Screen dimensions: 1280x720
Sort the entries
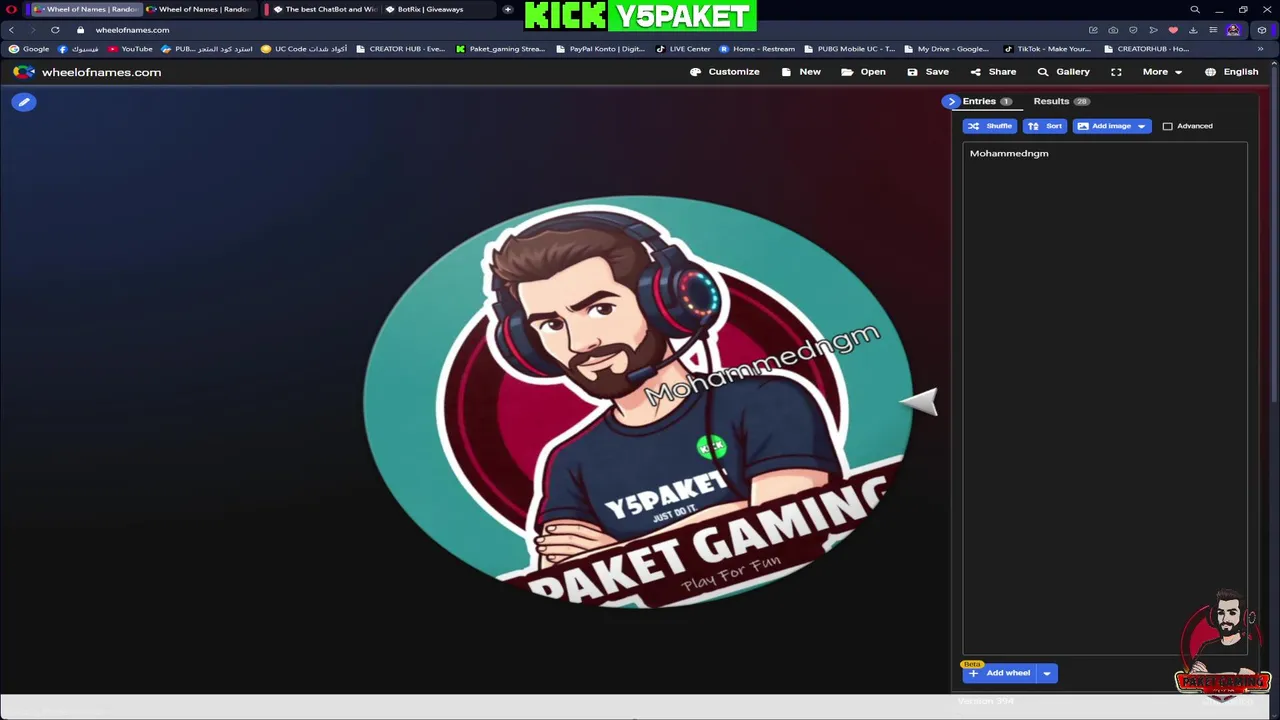click(1045, 126)
